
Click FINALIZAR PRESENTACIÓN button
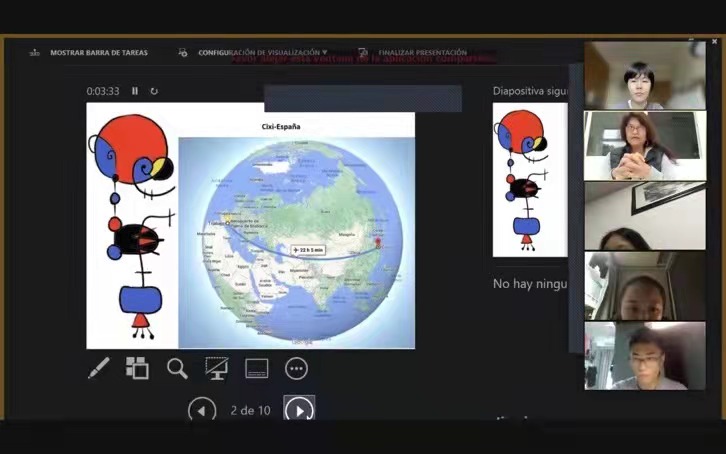click(423, 53)
